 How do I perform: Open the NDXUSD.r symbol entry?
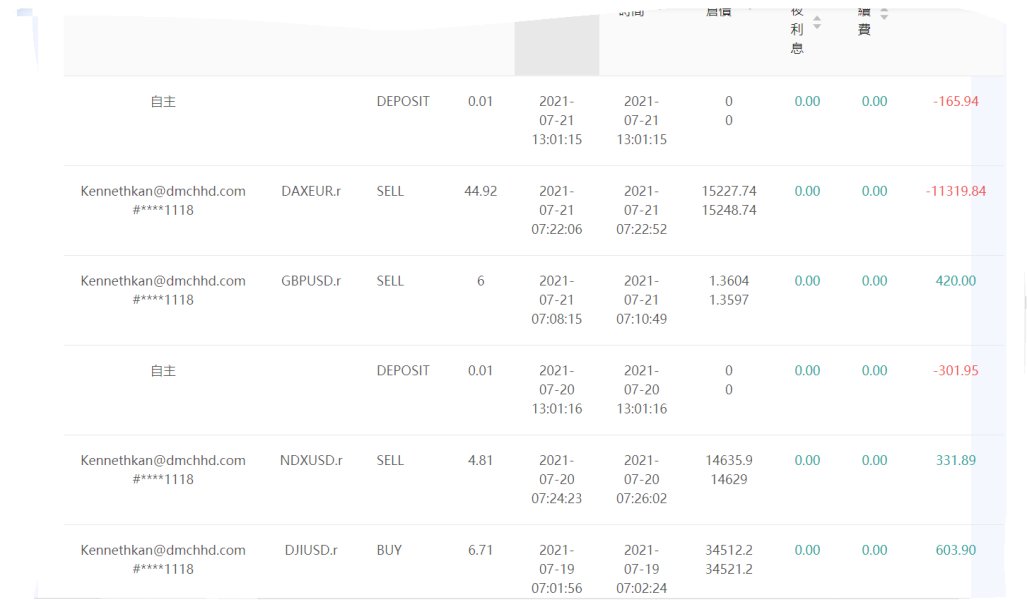click(311, 461)
